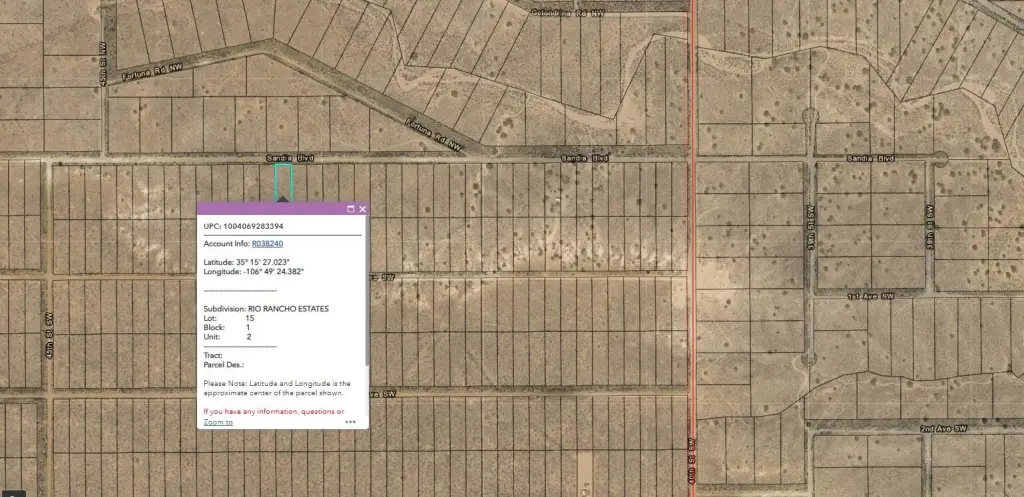Click the cul-de-sac ending Sandia Blvd
The width and height of the screenshot is (1024, 497).
[940, 158]
